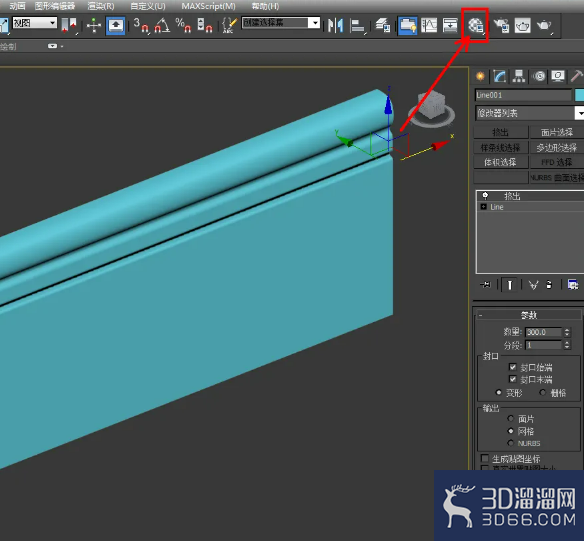Toggle the Percent Snap icon
This screenshot has width=584, height=541.
183,25
